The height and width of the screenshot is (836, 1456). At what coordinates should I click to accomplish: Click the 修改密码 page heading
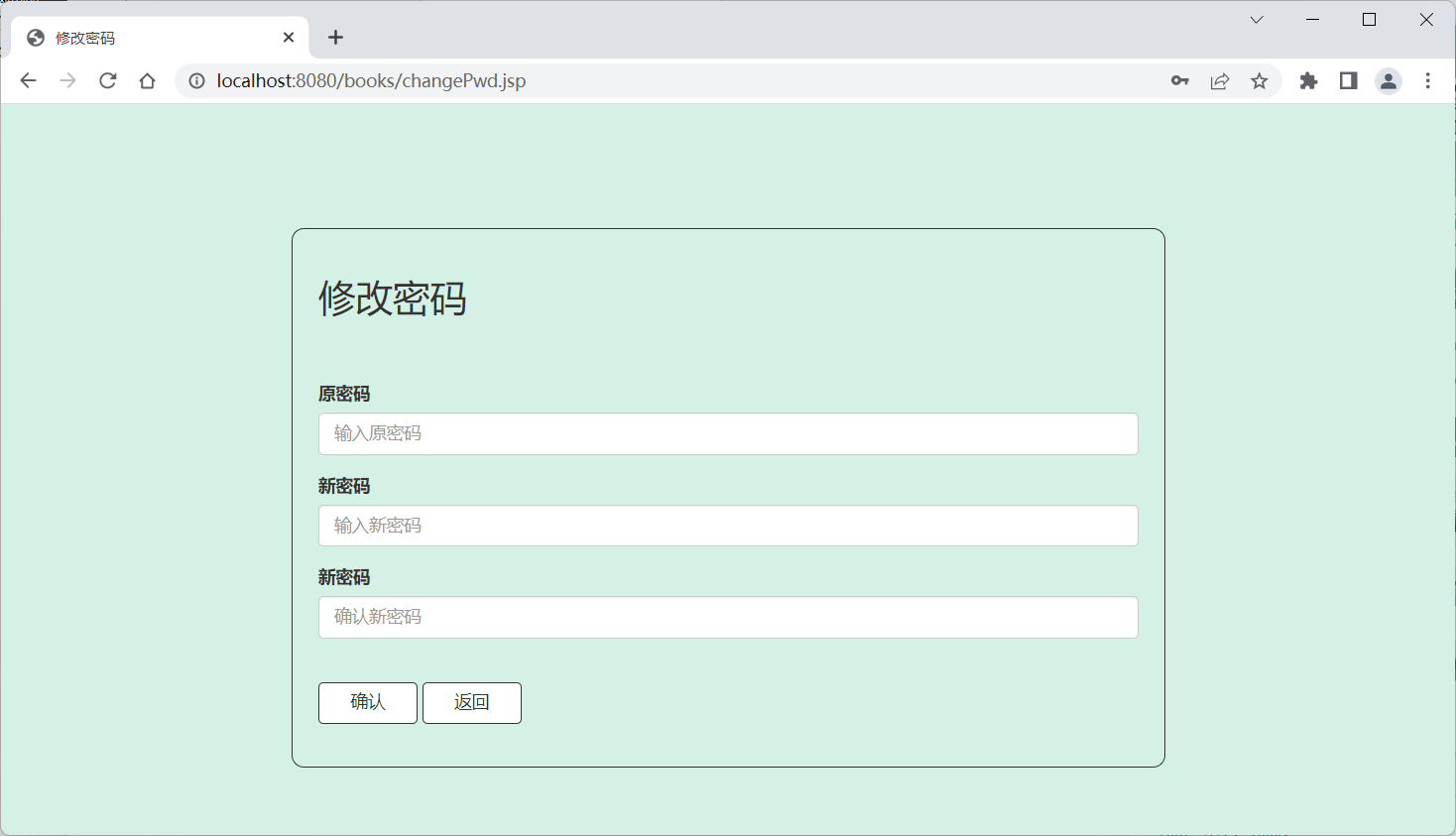[x=393, y=299]
